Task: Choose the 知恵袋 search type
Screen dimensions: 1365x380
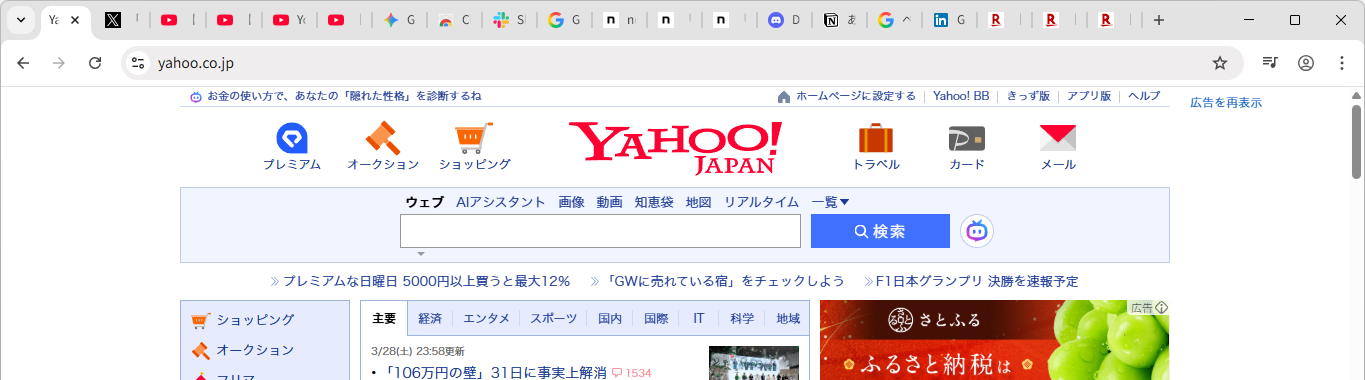Action: pos(654,202)
